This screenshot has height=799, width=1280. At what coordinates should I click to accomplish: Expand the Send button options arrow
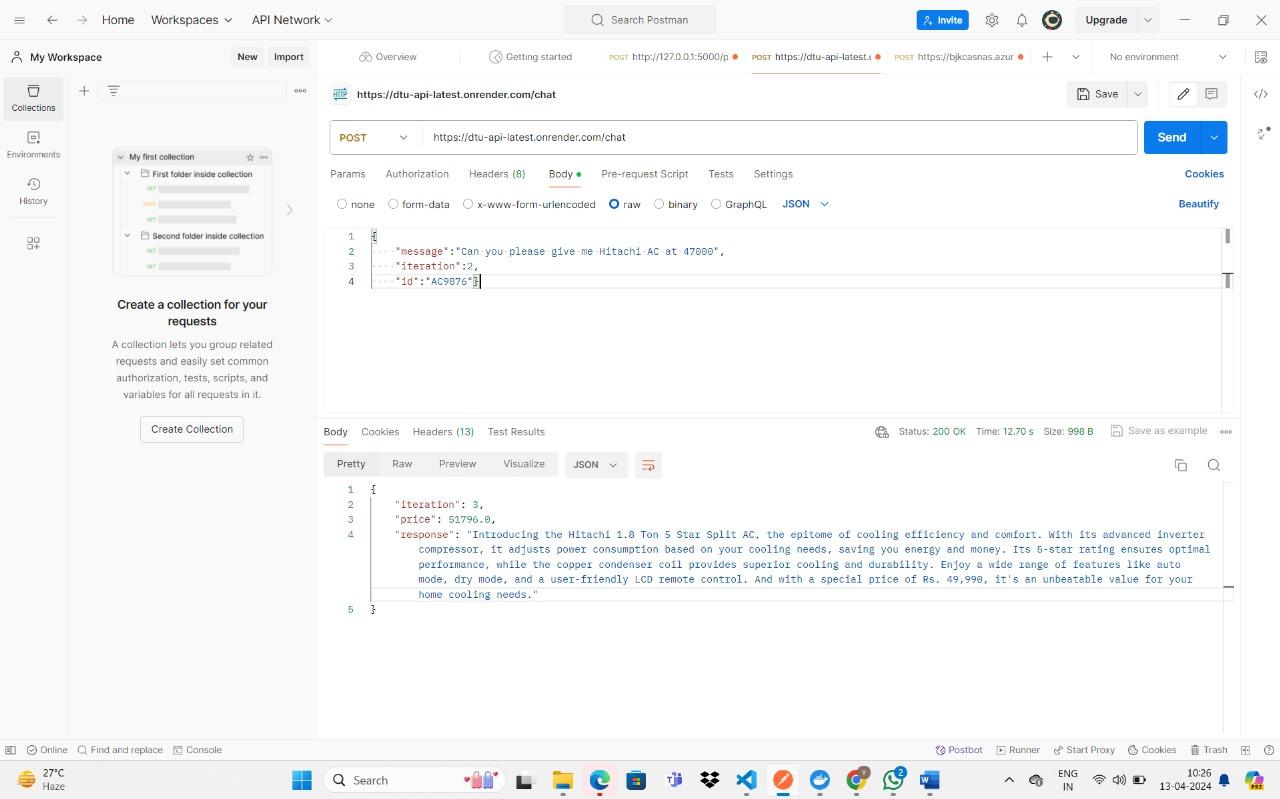[x=1214, y=138]
